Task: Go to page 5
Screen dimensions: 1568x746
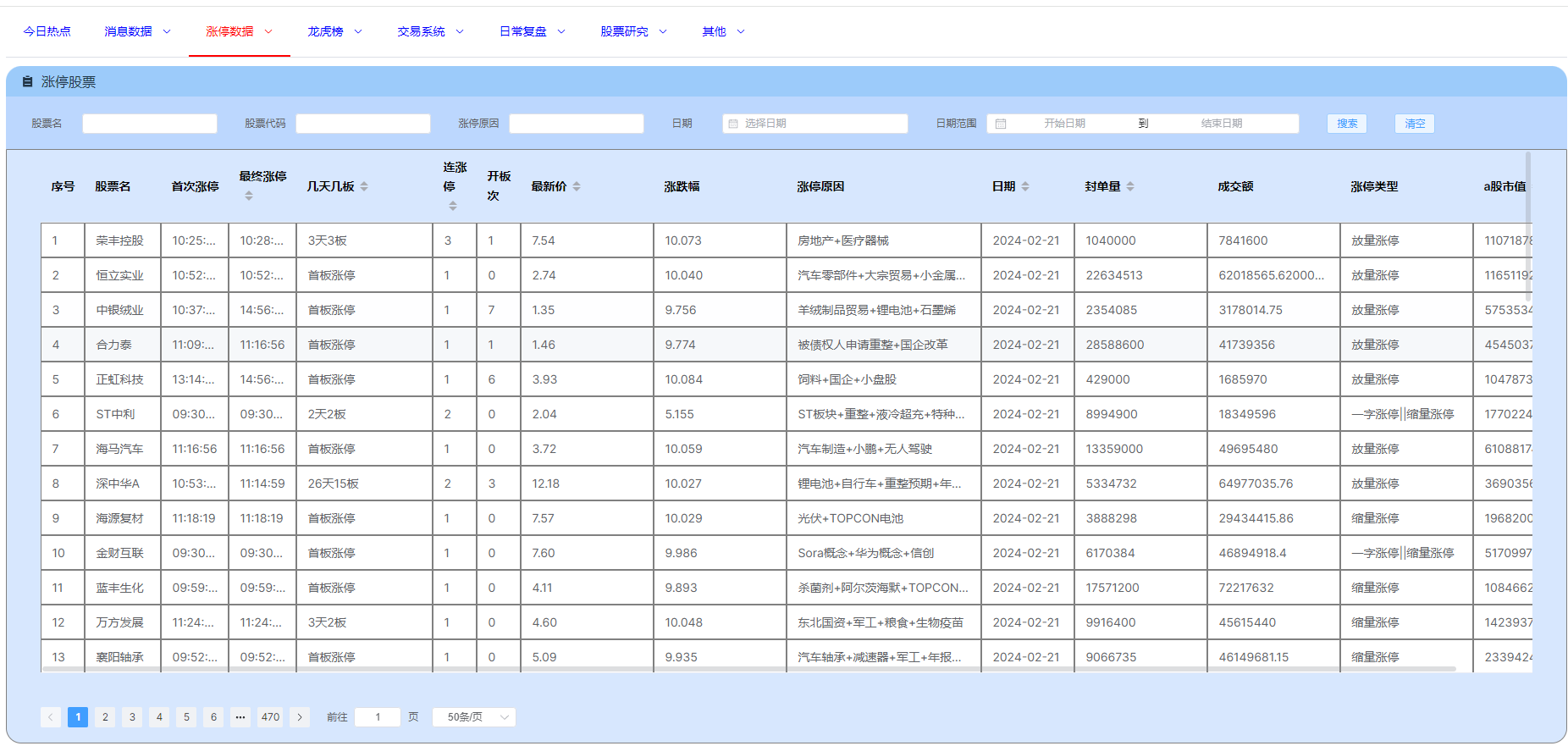Action: pos(186,717)
